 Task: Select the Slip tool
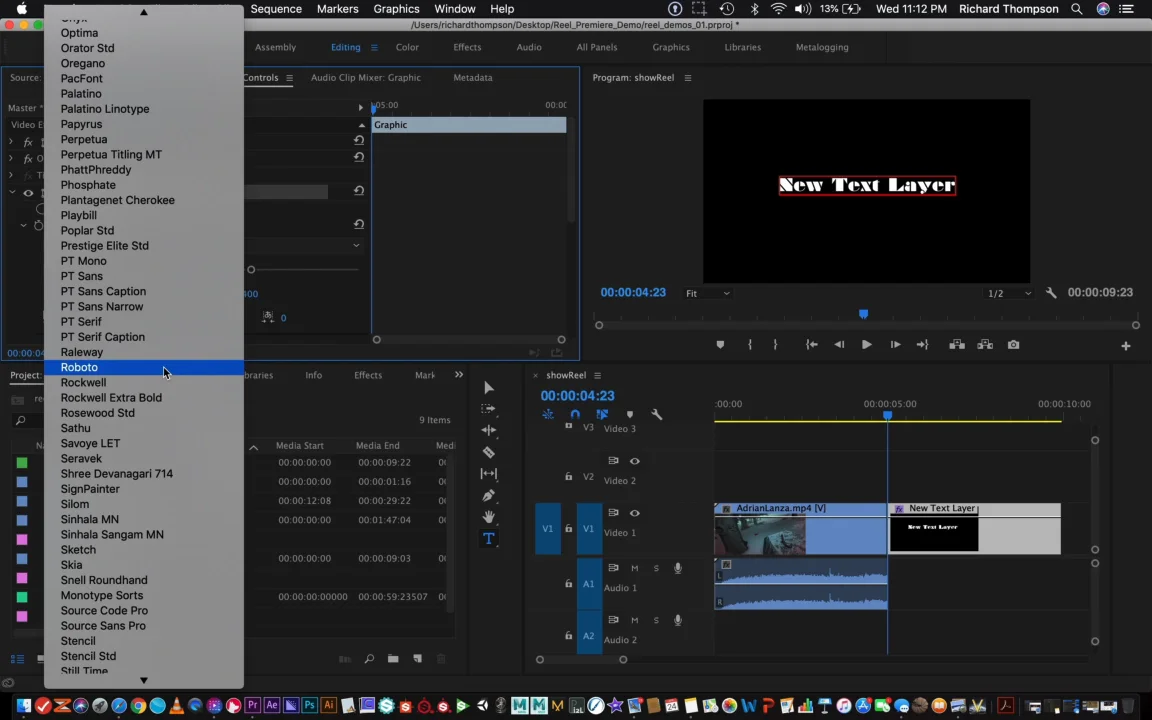[x=489, y=474]
